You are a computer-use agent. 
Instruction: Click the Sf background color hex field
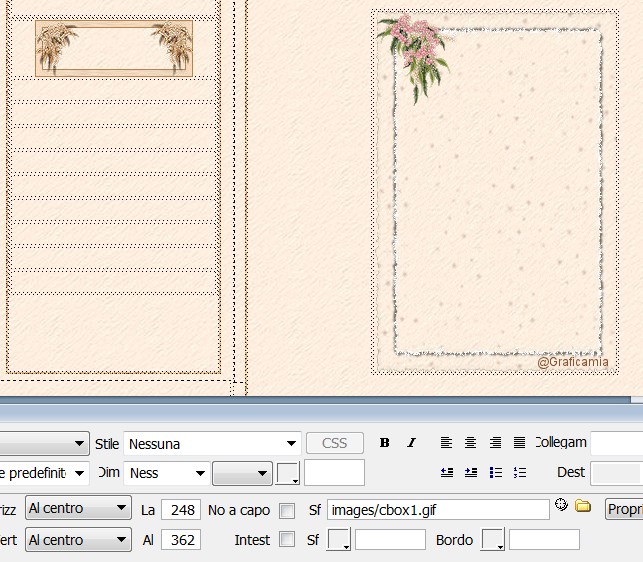390,539
